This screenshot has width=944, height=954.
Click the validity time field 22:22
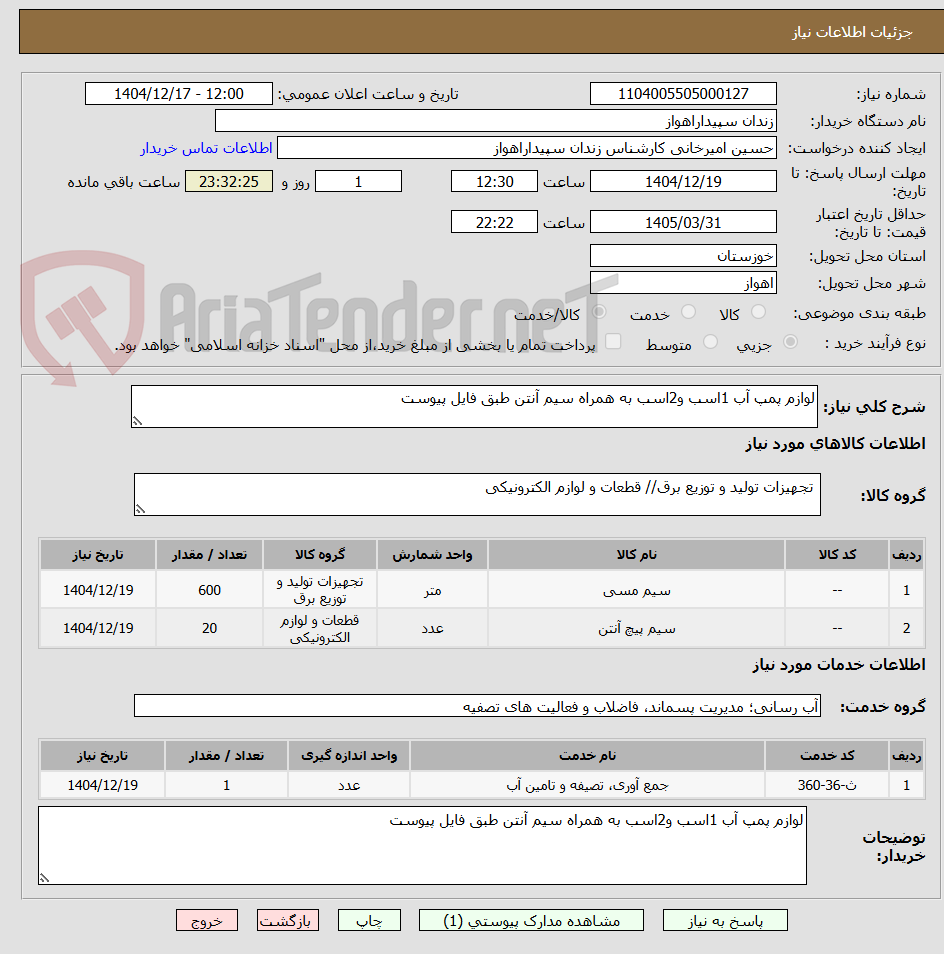[x=495, y=222]
